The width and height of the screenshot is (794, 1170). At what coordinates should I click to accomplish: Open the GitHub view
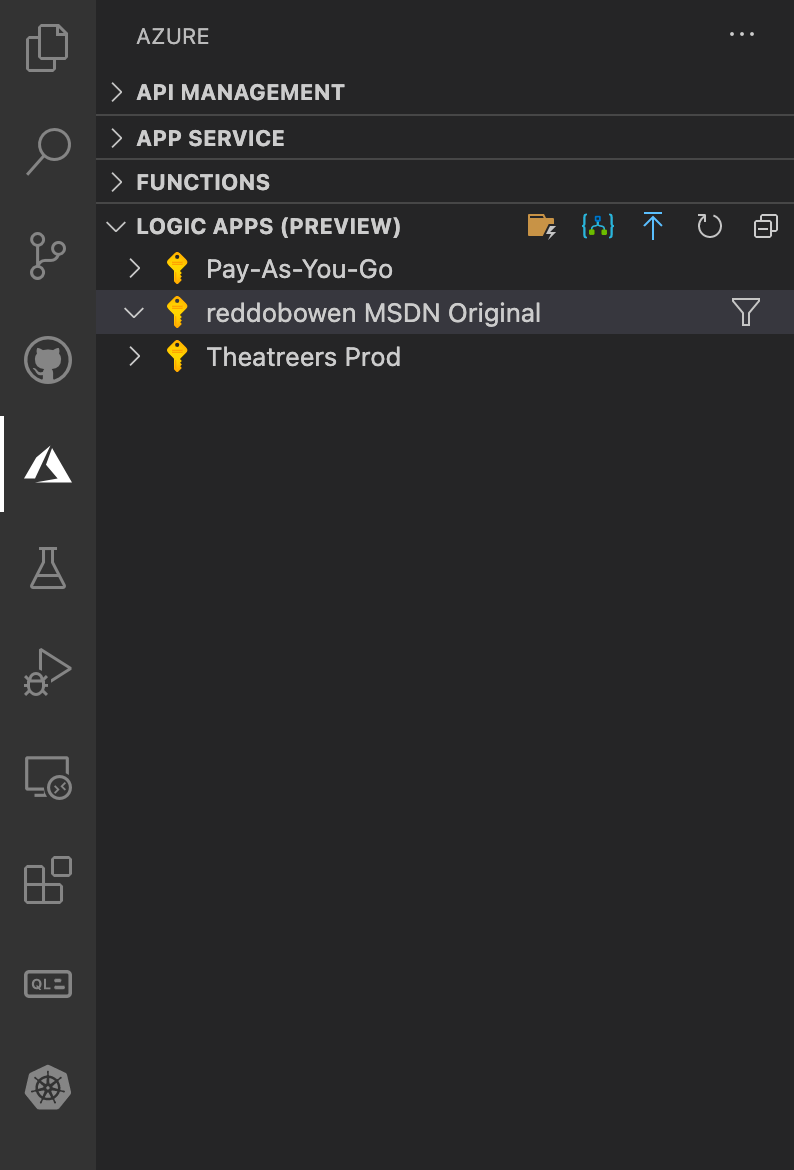pyautogui.click(x=47, y=361)
